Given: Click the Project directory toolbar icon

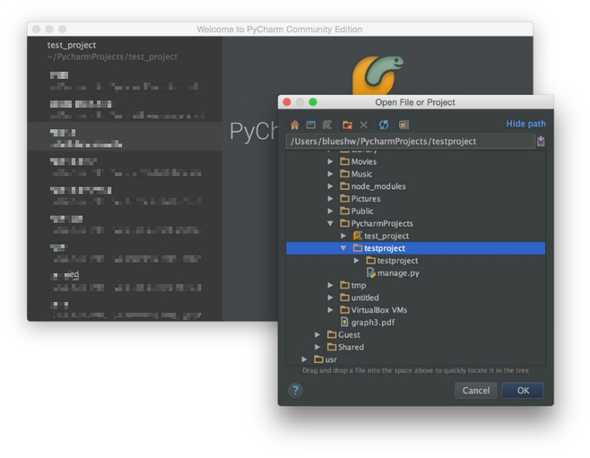Looking at the screenshot, I should pyautogui.click(x=328, y=125).
